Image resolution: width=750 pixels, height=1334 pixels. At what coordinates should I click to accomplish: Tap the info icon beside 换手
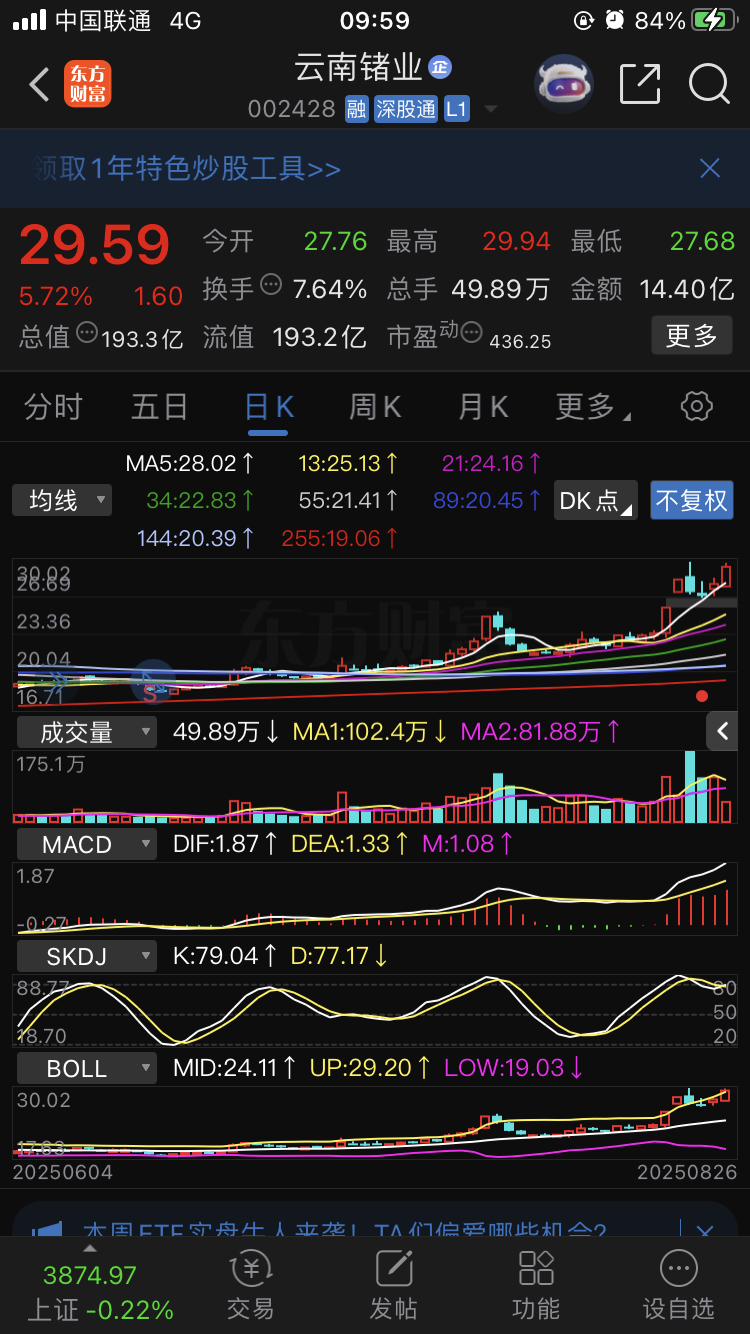tap(271, 286)
